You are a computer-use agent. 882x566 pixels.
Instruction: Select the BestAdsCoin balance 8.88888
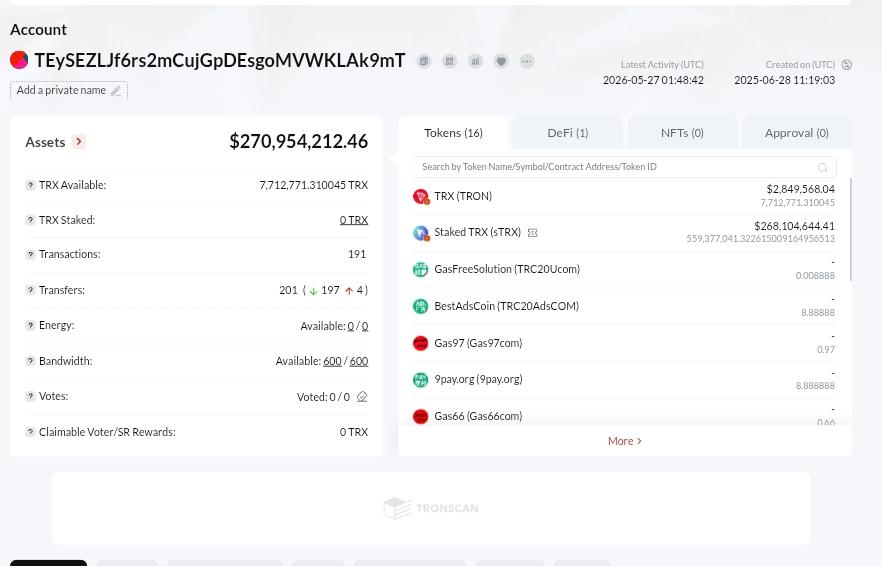pos(818,313)
